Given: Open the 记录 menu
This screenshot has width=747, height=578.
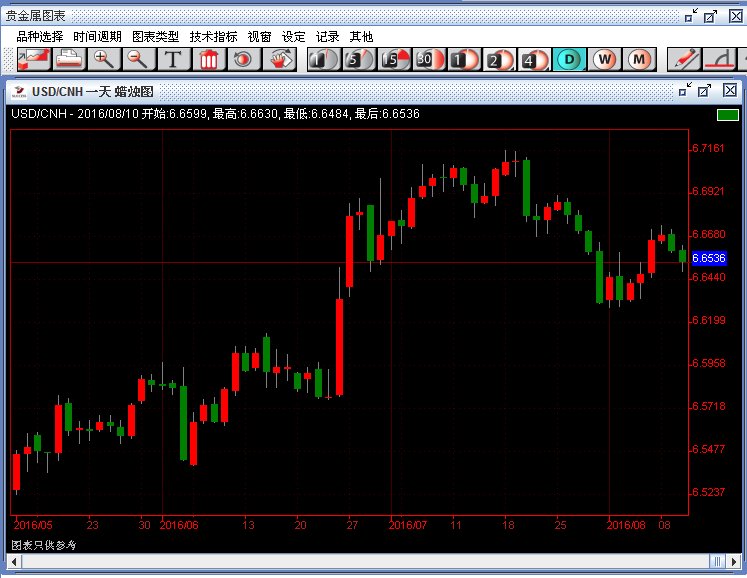Looking at the screenshot, I should pyautogui.click(x=328, y=37).
